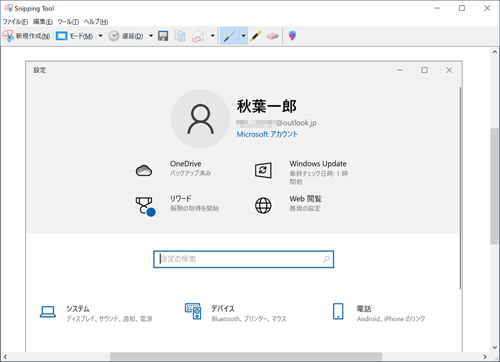
Task: Open the 編集 menu
Action: (43, 22)
